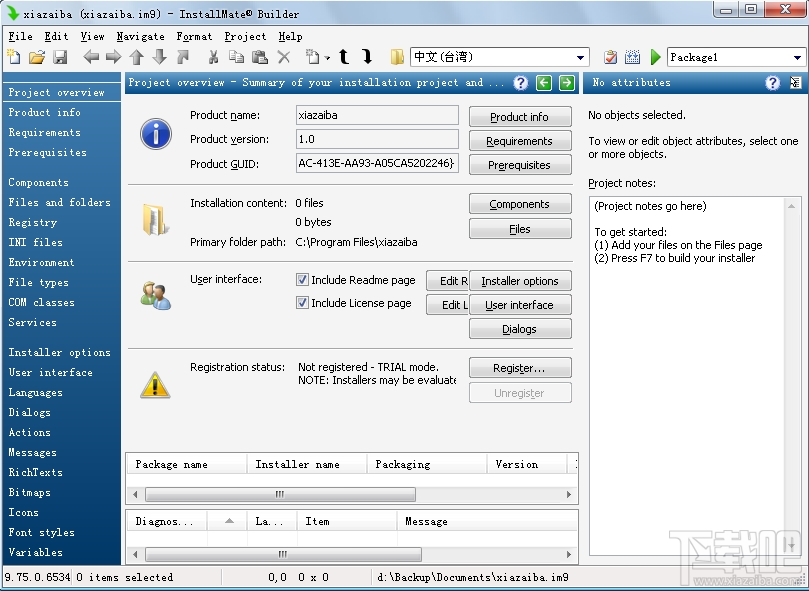Image resolution: width=809 pixels, height=591 pixels.
Task: Click the Save floppy disk icon
Action: pos(60,57)
